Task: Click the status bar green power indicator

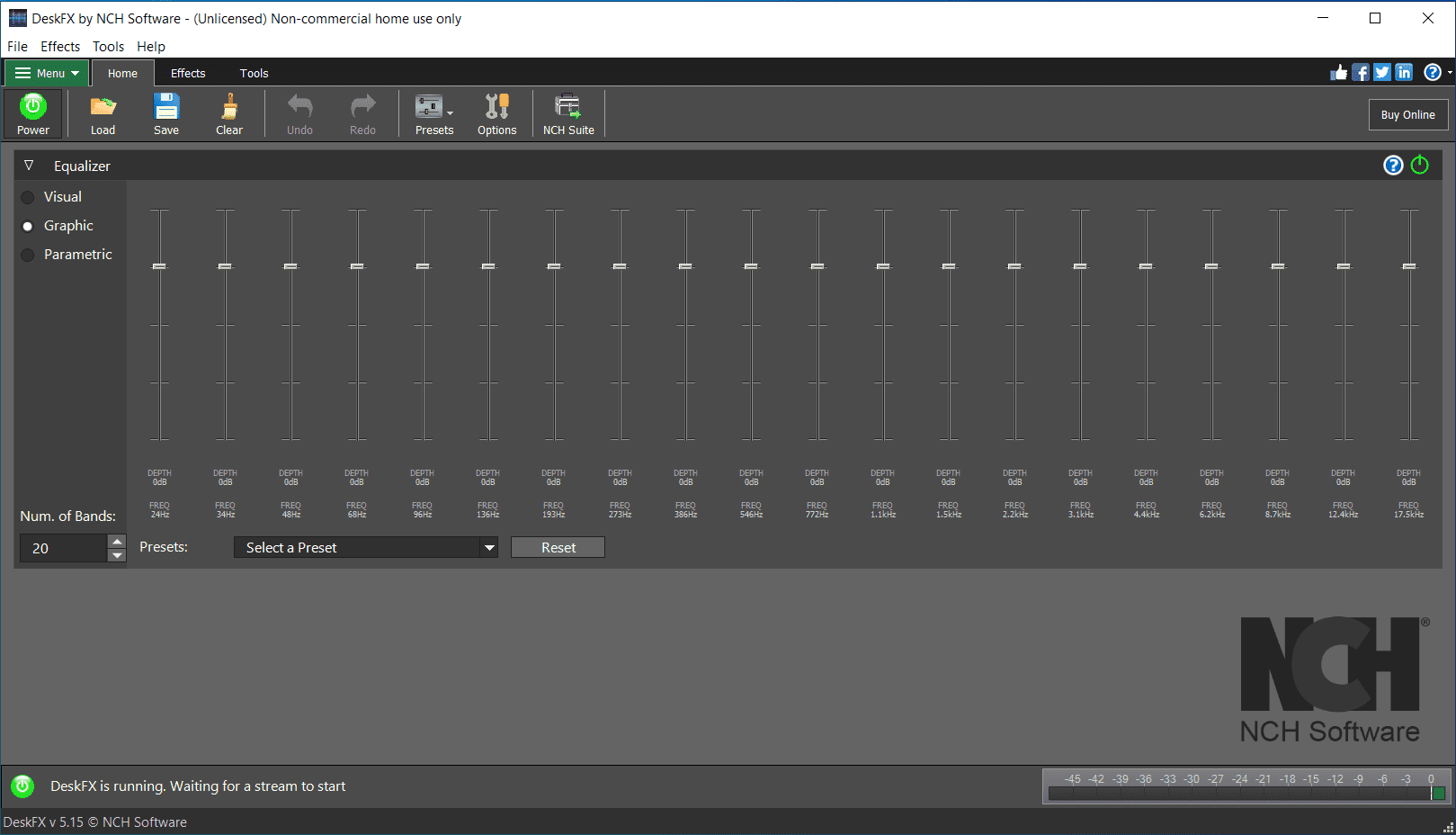Action: click(x=22, y=786)
